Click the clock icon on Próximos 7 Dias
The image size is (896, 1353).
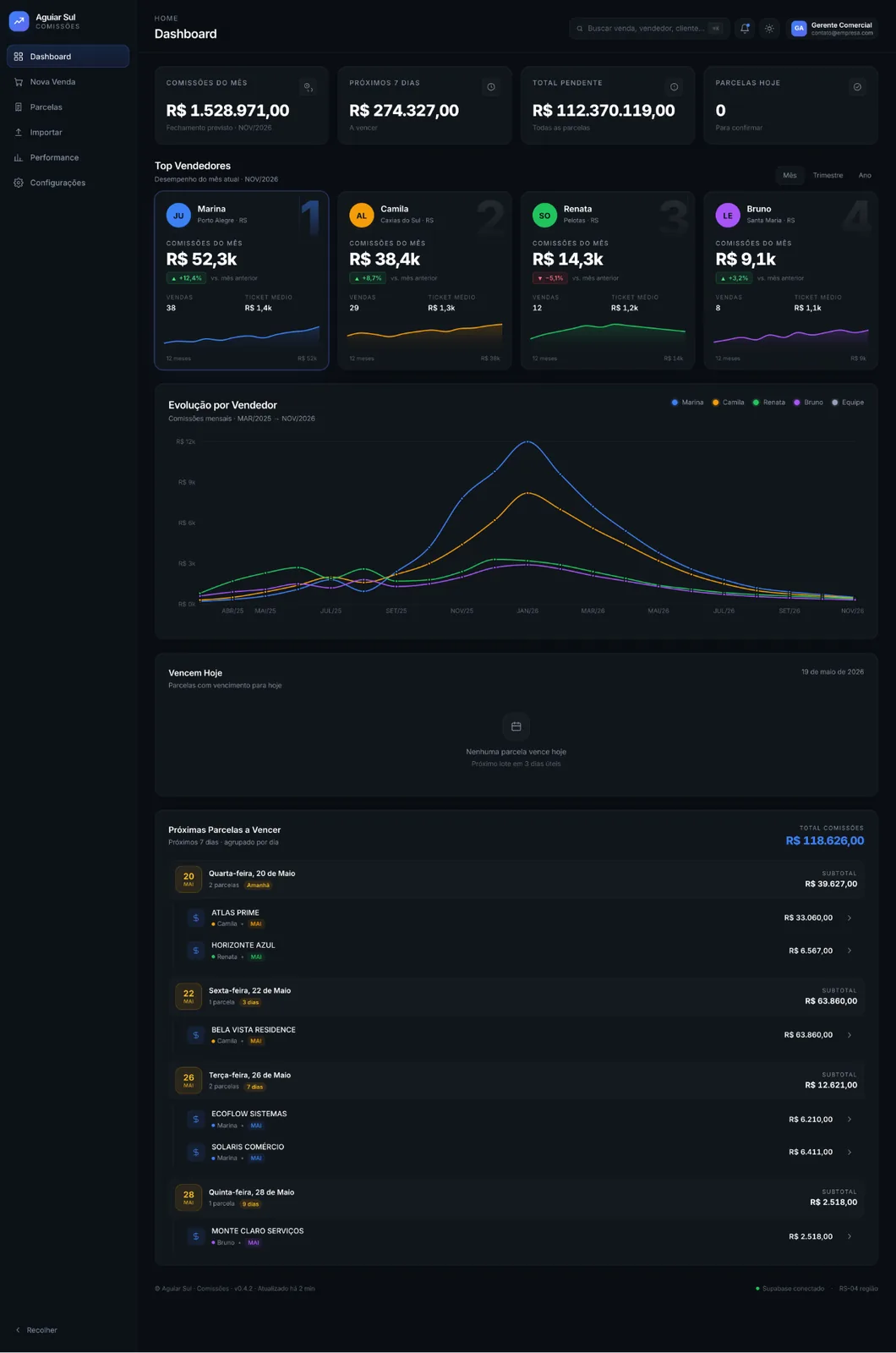pyautogui.click(x=491, y=87)
